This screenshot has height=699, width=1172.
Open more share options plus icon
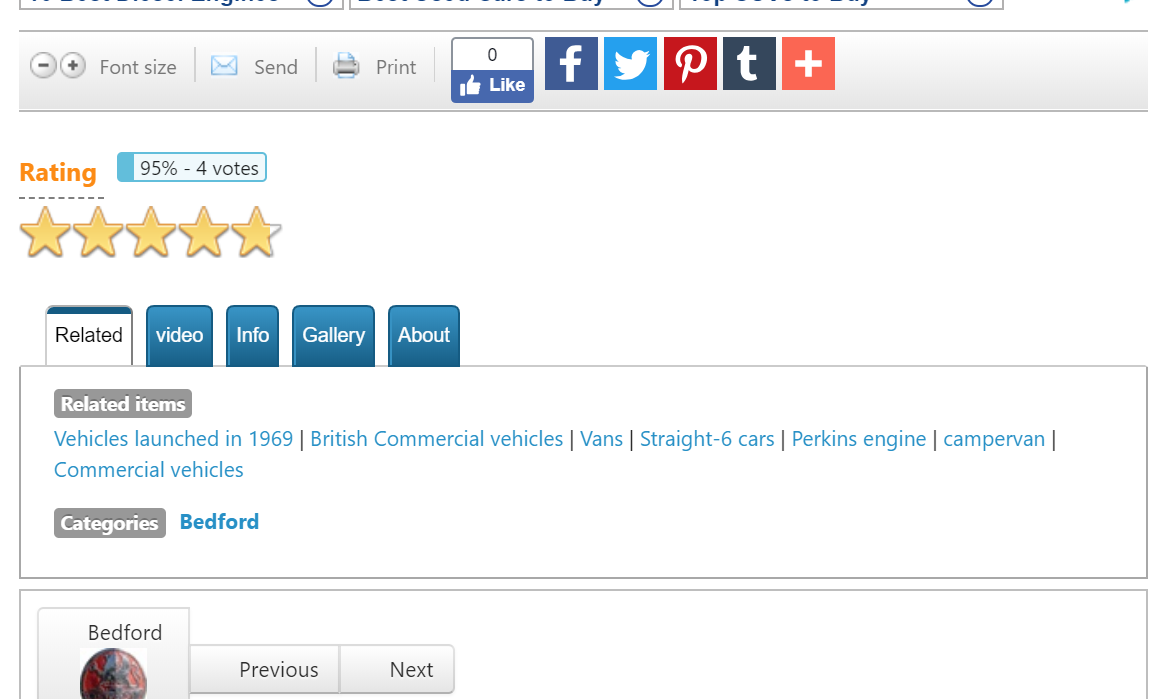tap(808, 64)
